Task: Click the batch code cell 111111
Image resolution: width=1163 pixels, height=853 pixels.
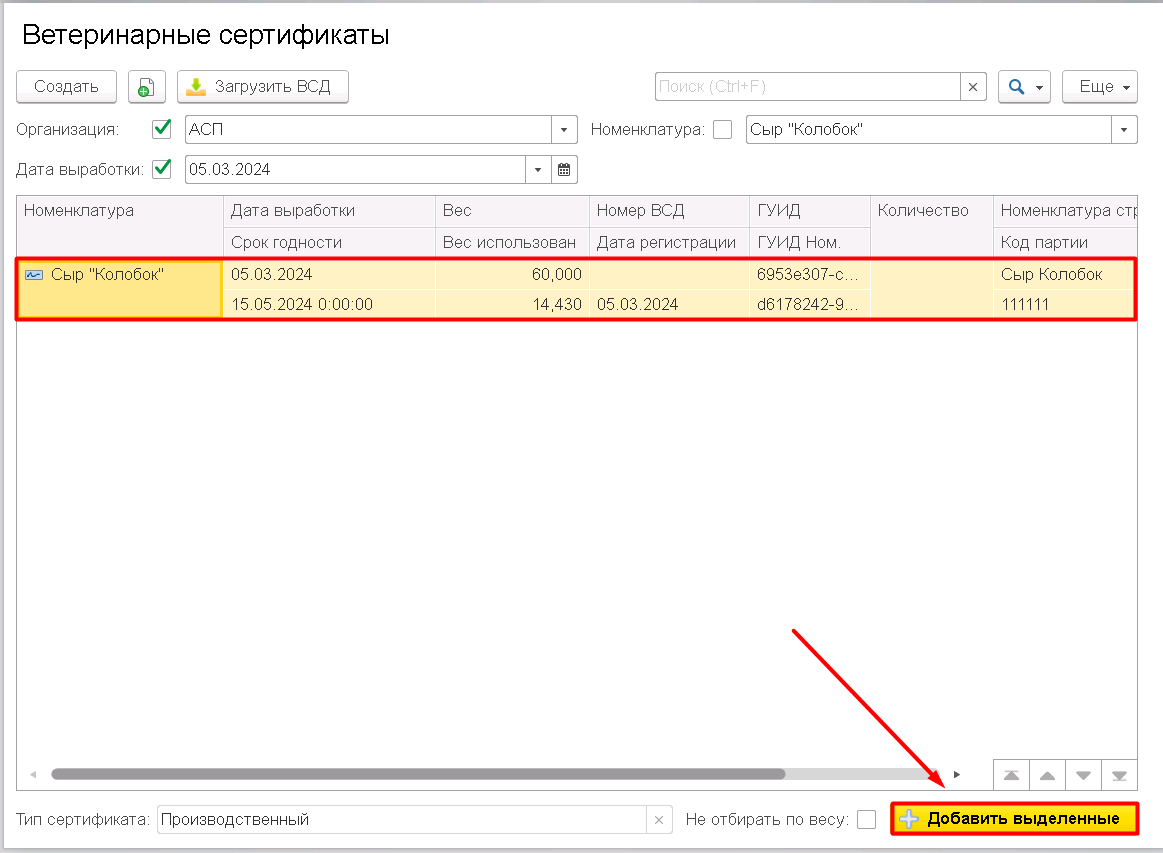Action: coord(1065,304)
